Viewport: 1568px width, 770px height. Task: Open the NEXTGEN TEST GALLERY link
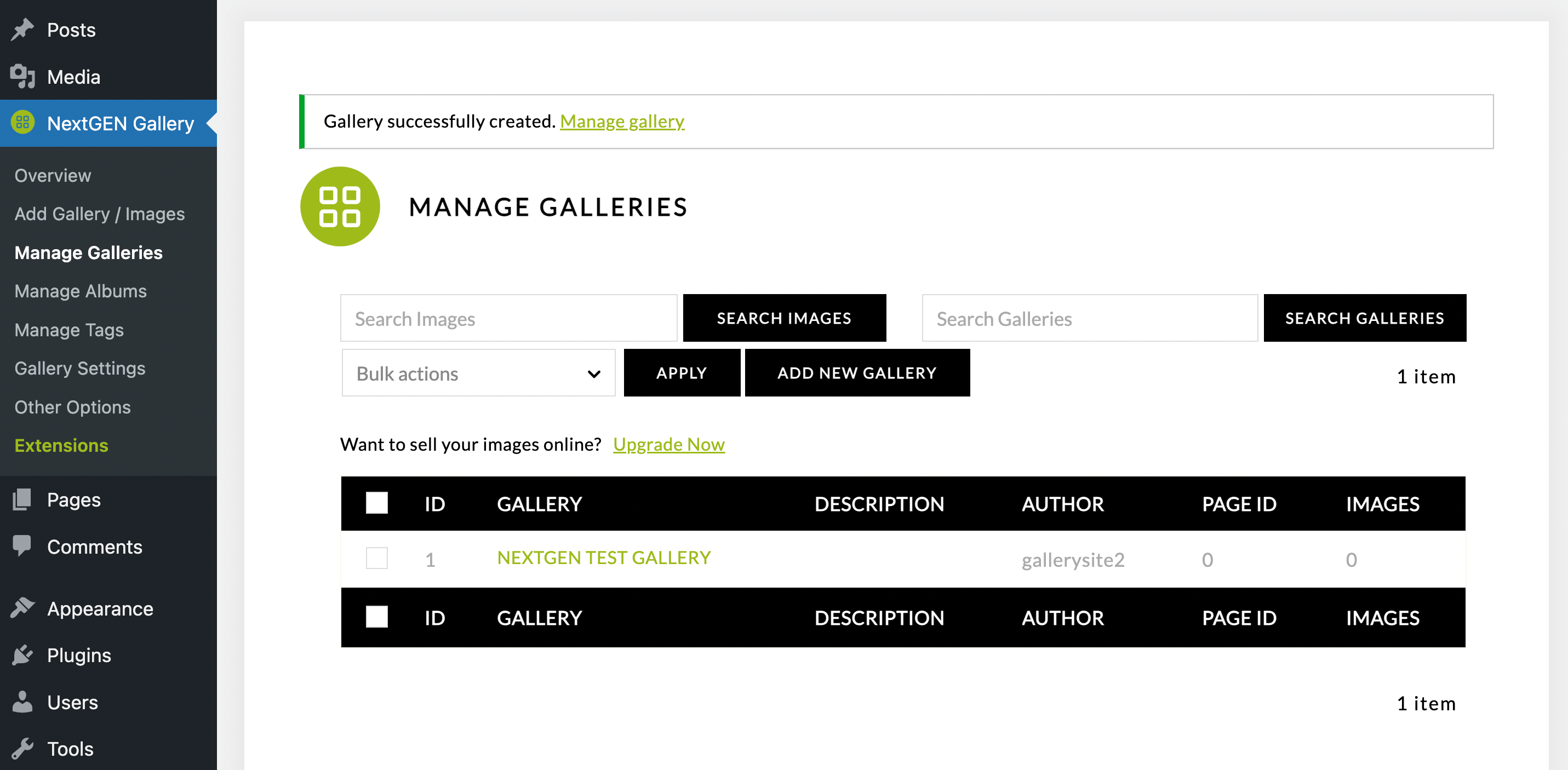[x=603, y=558]
